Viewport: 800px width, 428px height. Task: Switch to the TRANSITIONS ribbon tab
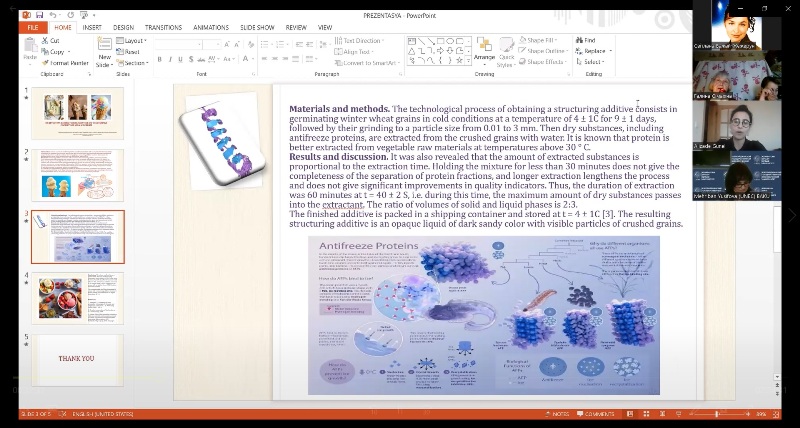[162, 28]
